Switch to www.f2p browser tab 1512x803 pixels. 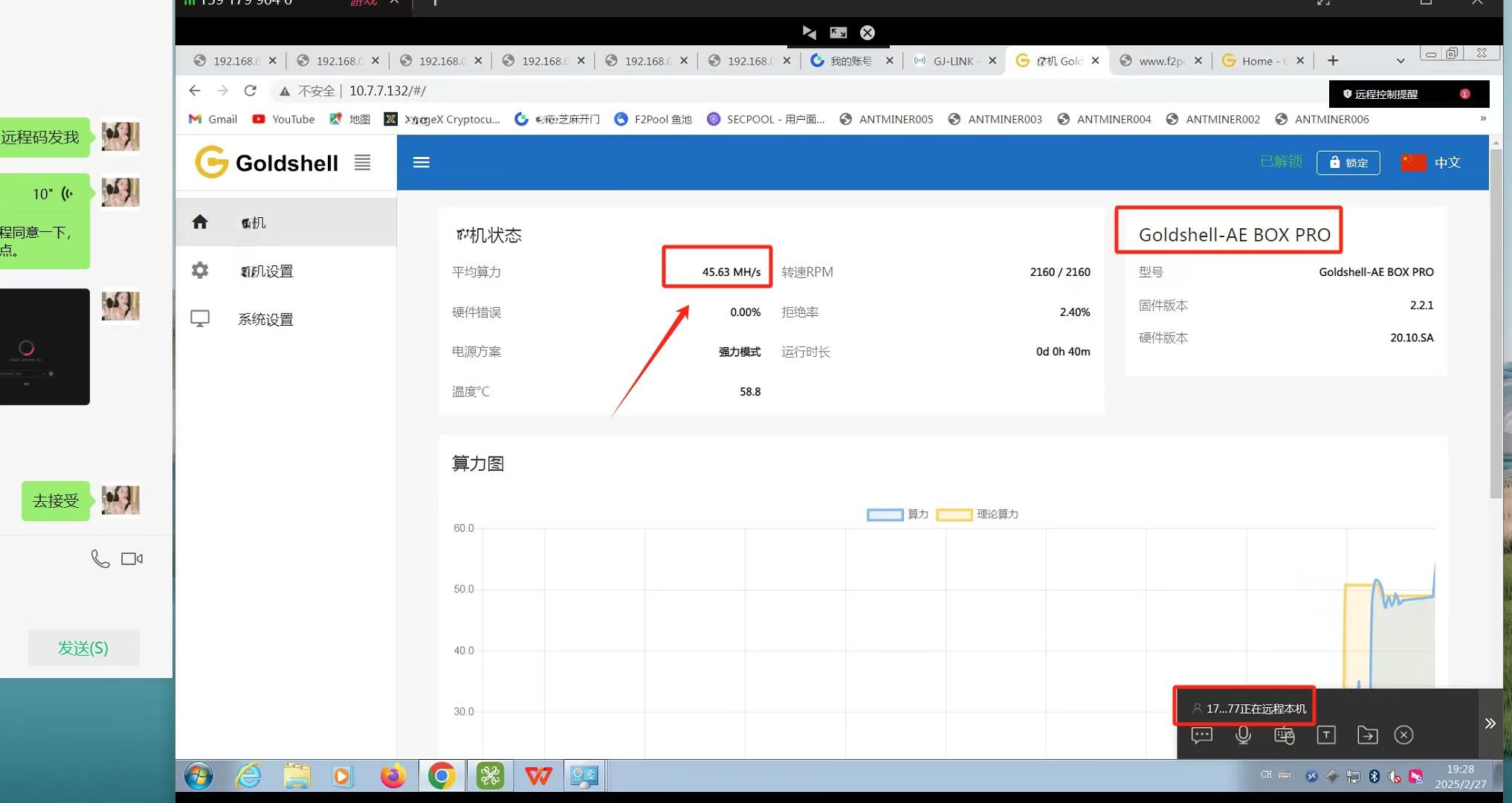1160,61
